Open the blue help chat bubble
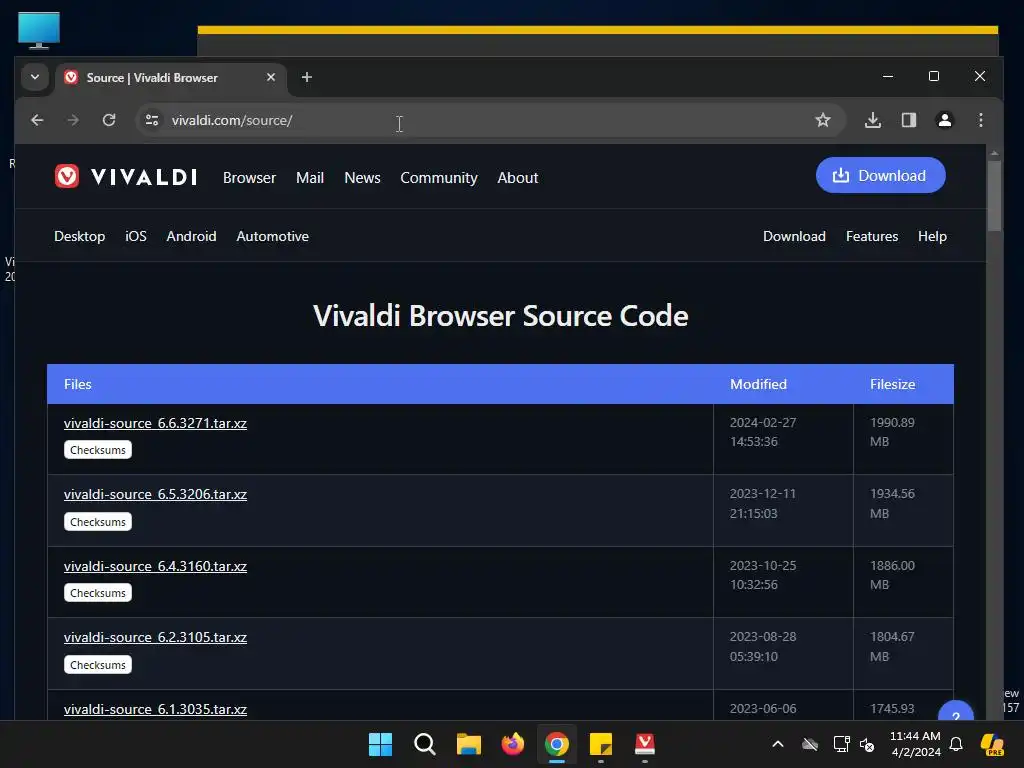Screen dimensions: 1024x768 point(955,712)
